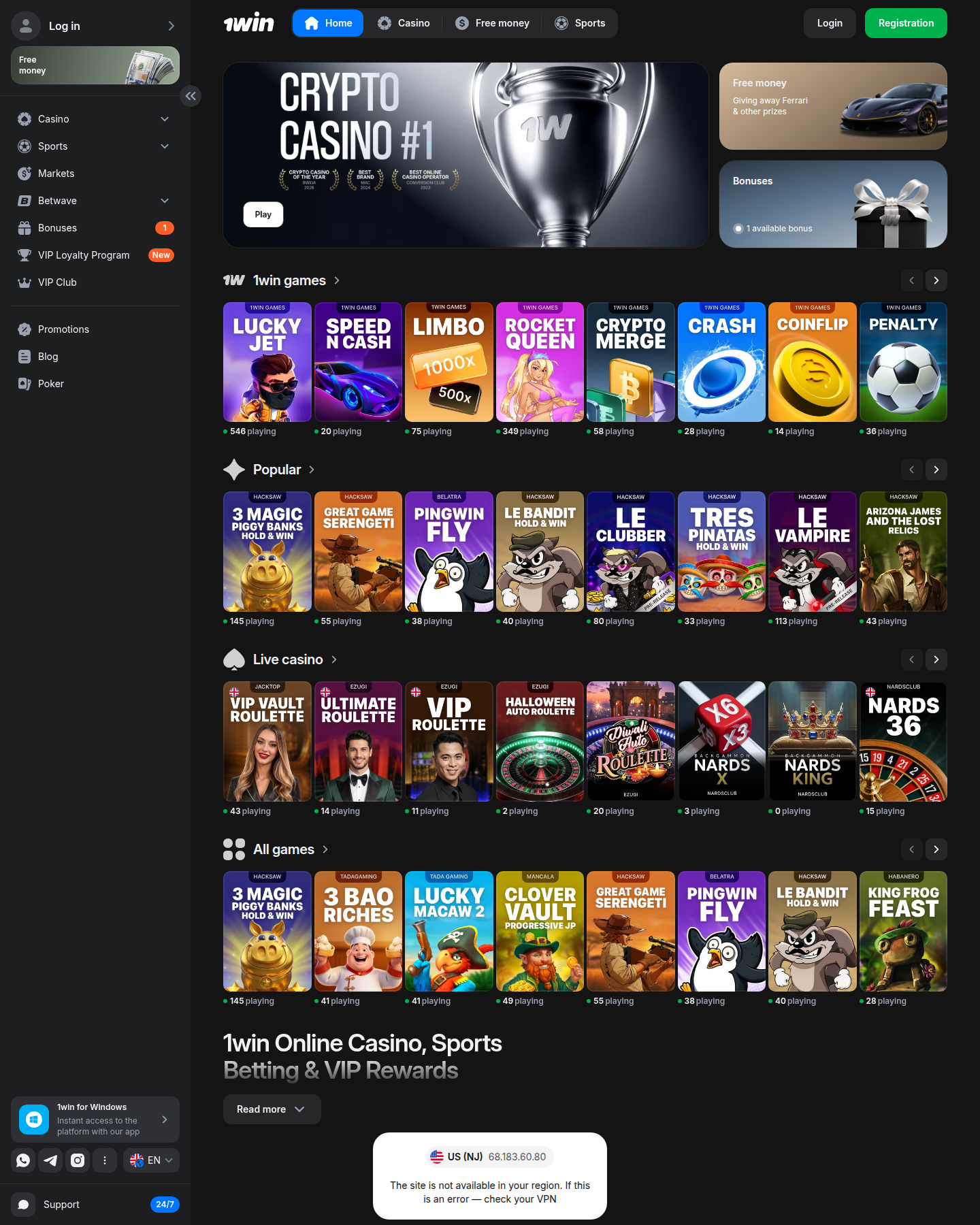Open the Free money Ferrari promo card
Screen dimensions: 980x1225
coord(833,106)
